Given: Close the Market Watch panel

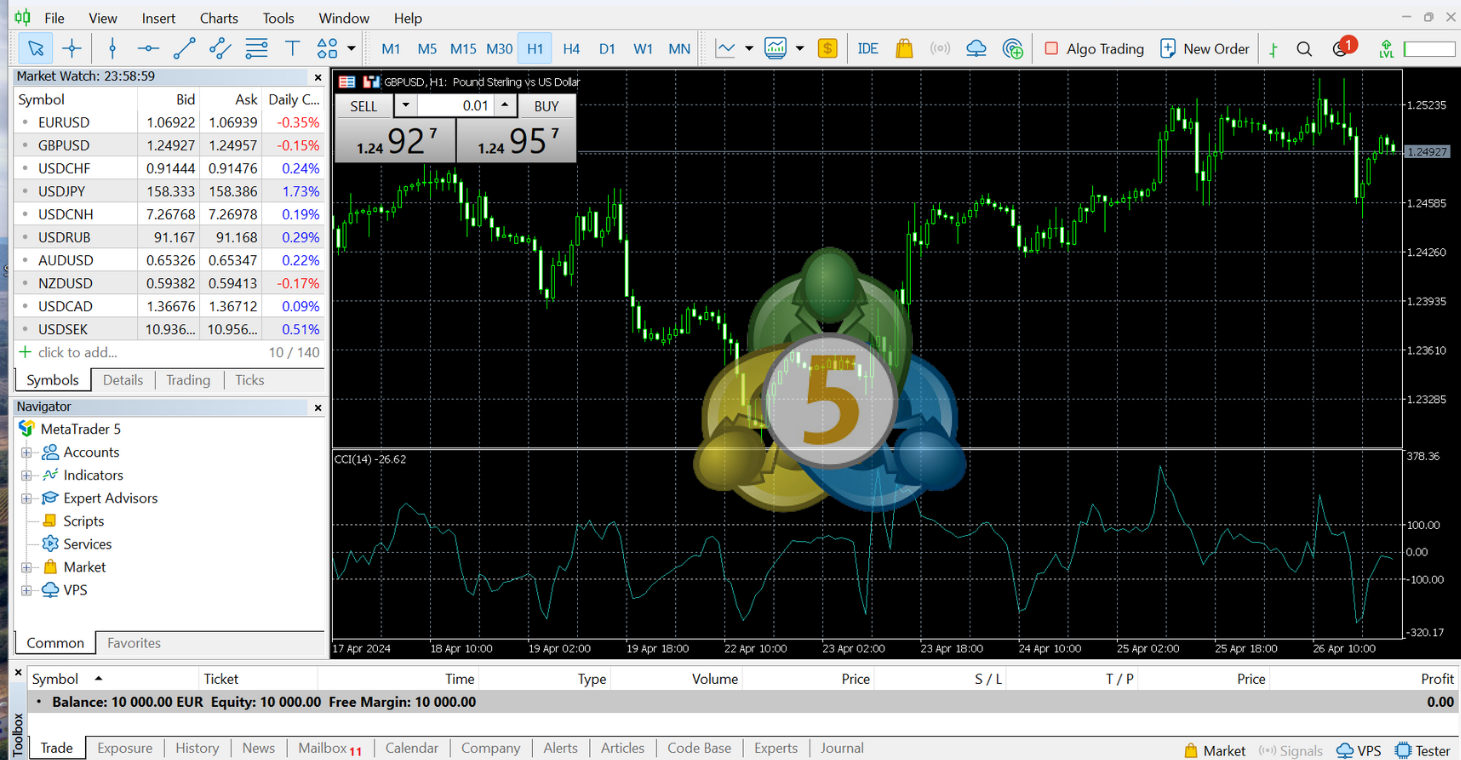Looking at the screenshot, I should (x=318, y=77).
